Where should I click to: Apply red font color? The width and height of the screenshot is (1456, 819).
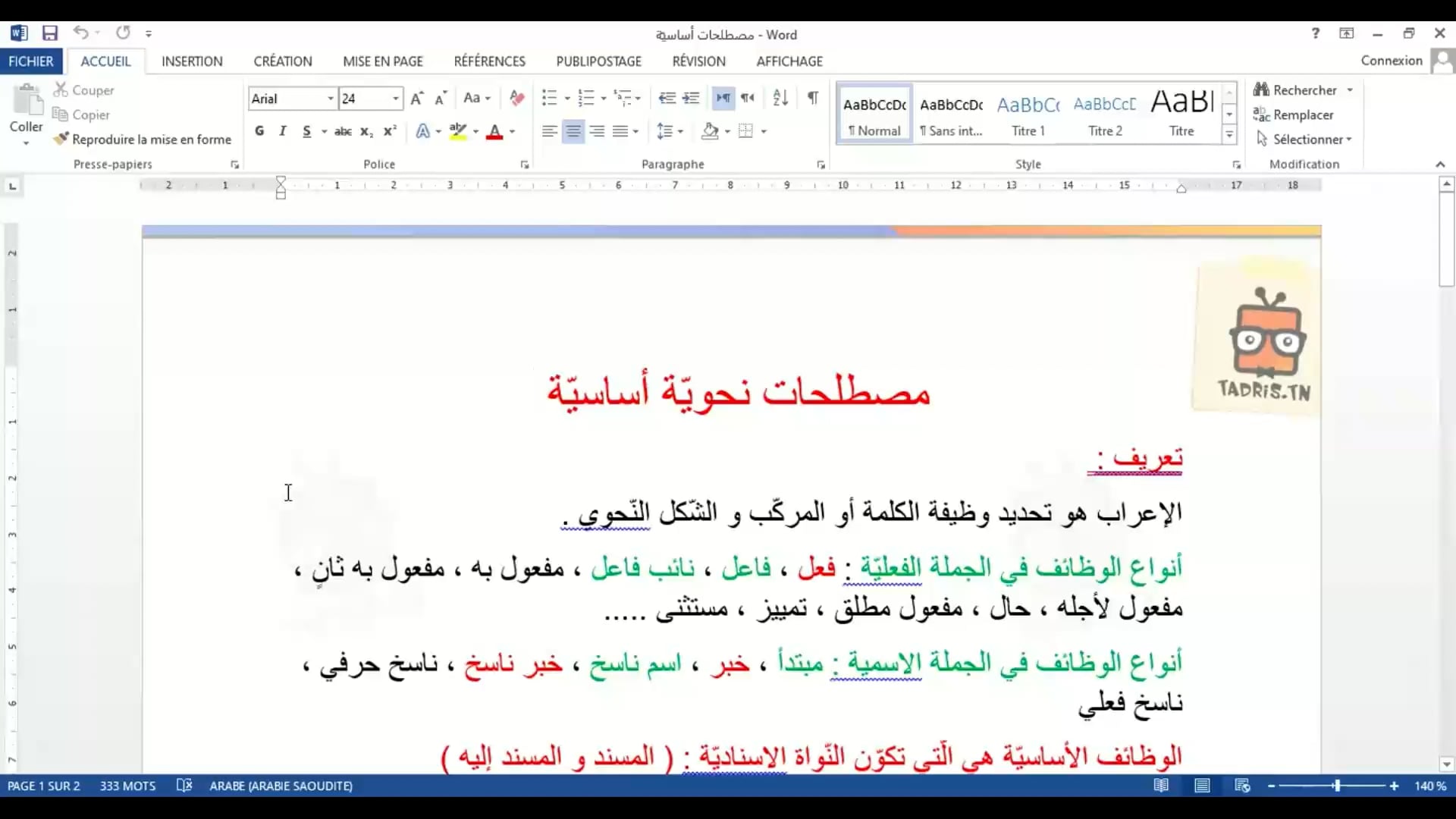pos(494,131)
